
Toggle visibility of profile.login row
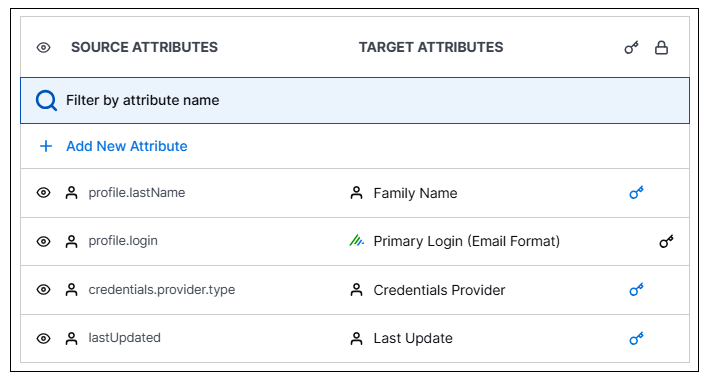tap(43, 241)
